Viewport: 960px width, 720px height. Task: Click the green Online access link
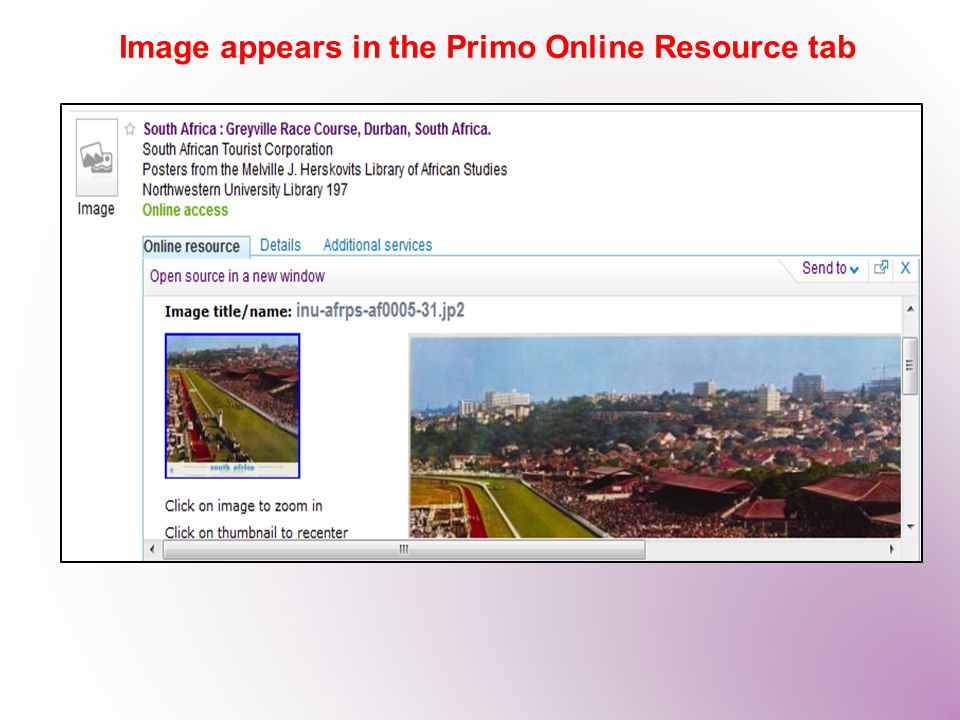185,210
